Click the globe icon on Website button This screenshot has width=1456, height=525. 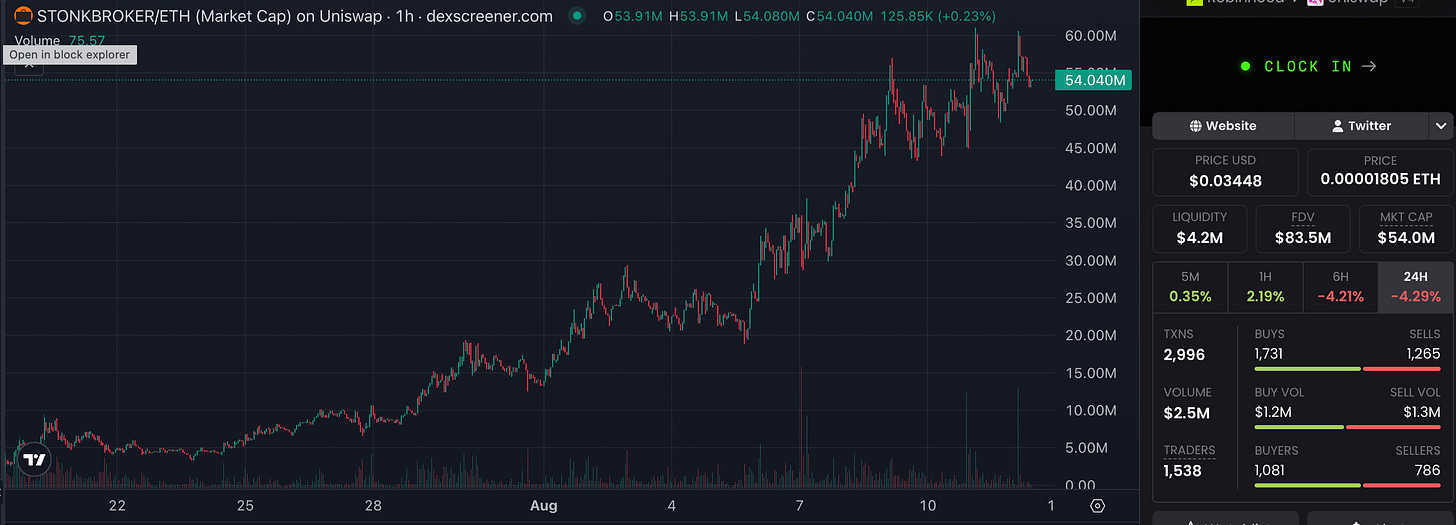coord(1195,126)
